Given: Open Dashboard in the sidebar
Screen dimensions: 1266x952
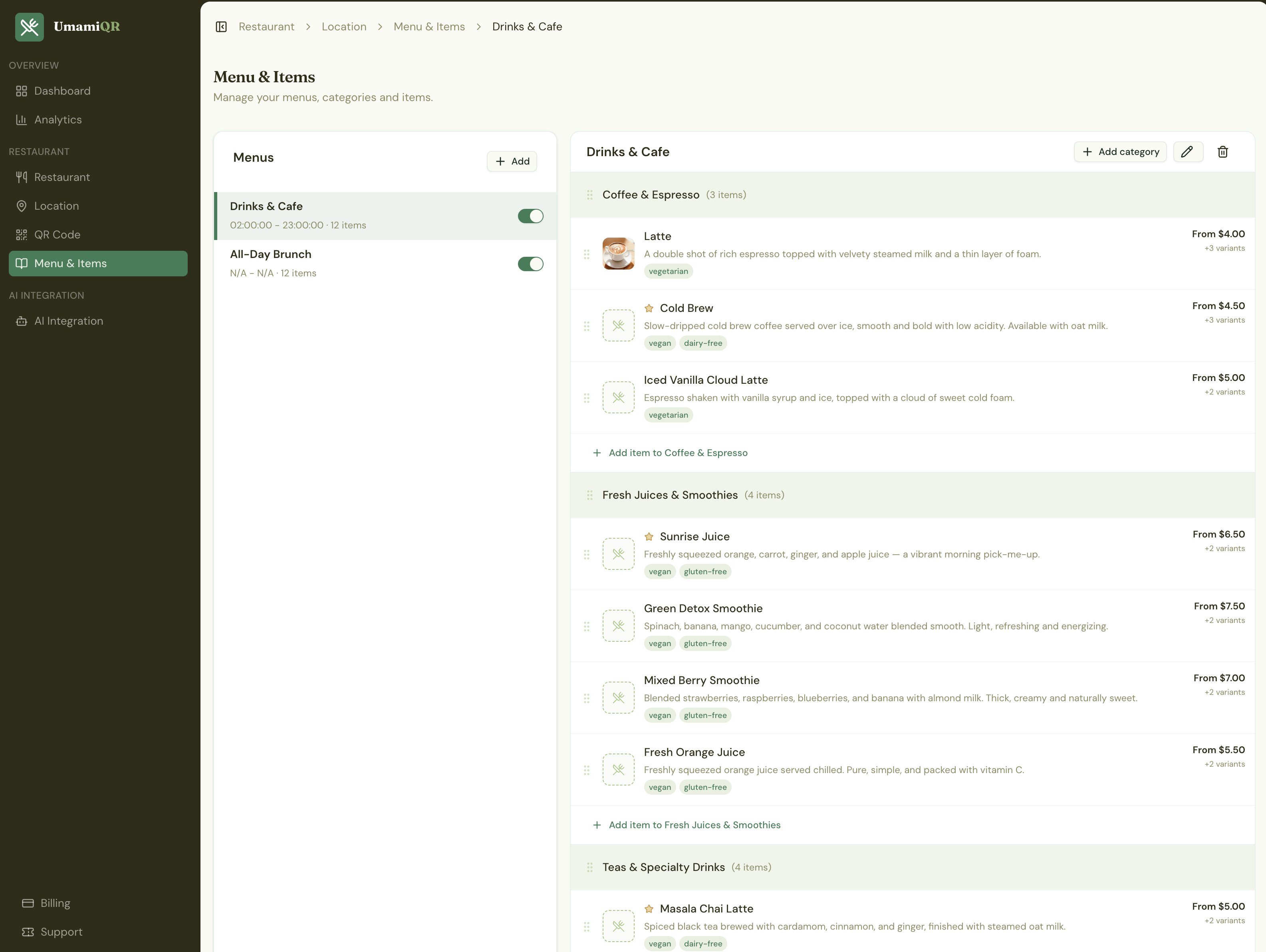Looking at the screenshot, I should [x=98, y=91].
